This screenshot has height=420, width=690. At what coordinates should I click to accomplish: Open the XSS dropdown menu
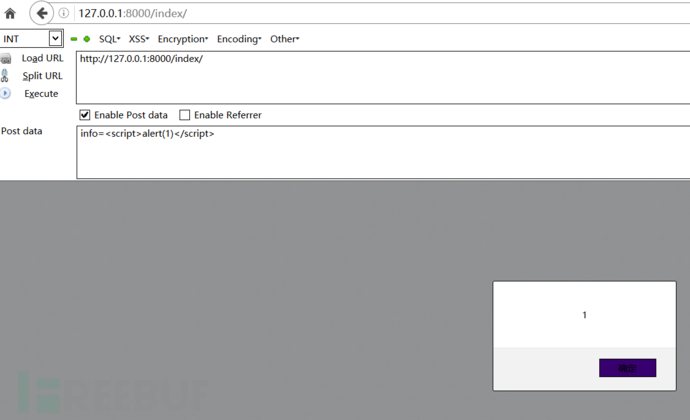tap(139, 39)
